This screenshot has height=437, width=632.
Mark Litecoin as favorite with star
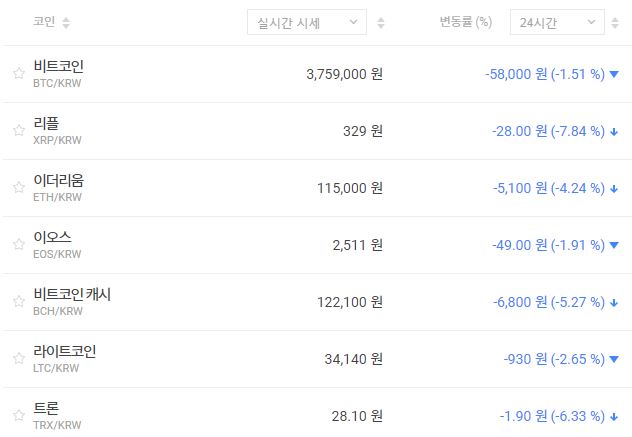click(18, 358)
